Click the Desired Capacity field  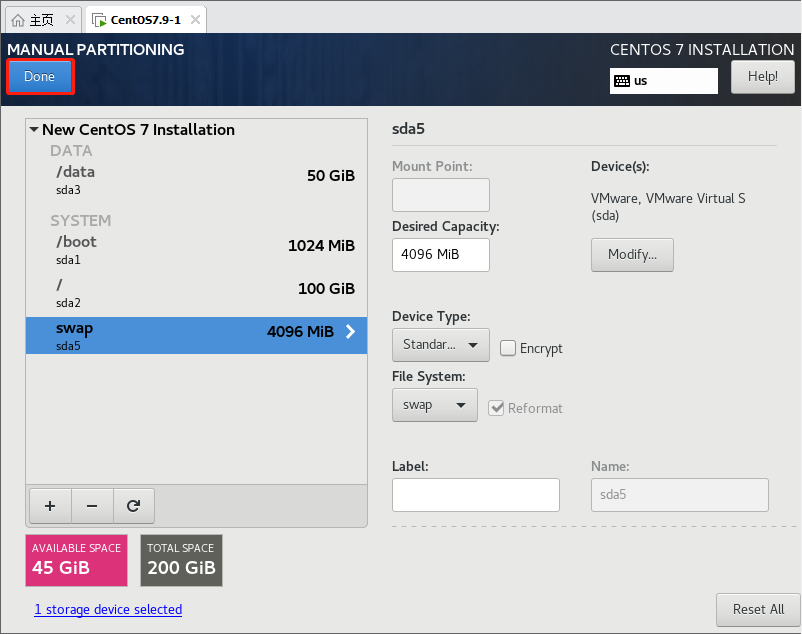[440, 255]
